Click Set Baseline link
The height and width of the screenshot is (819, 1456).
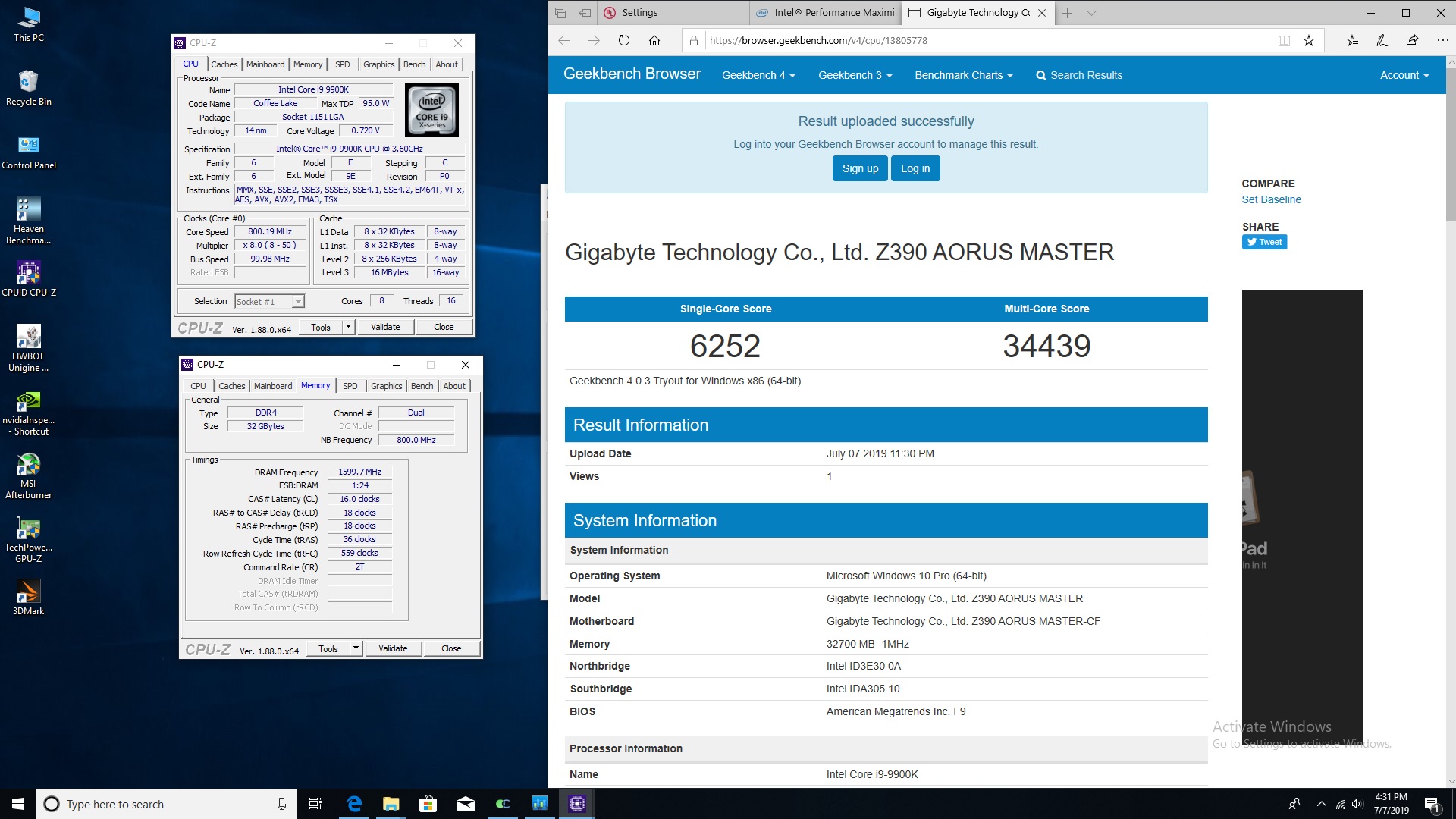(1271, 199)
